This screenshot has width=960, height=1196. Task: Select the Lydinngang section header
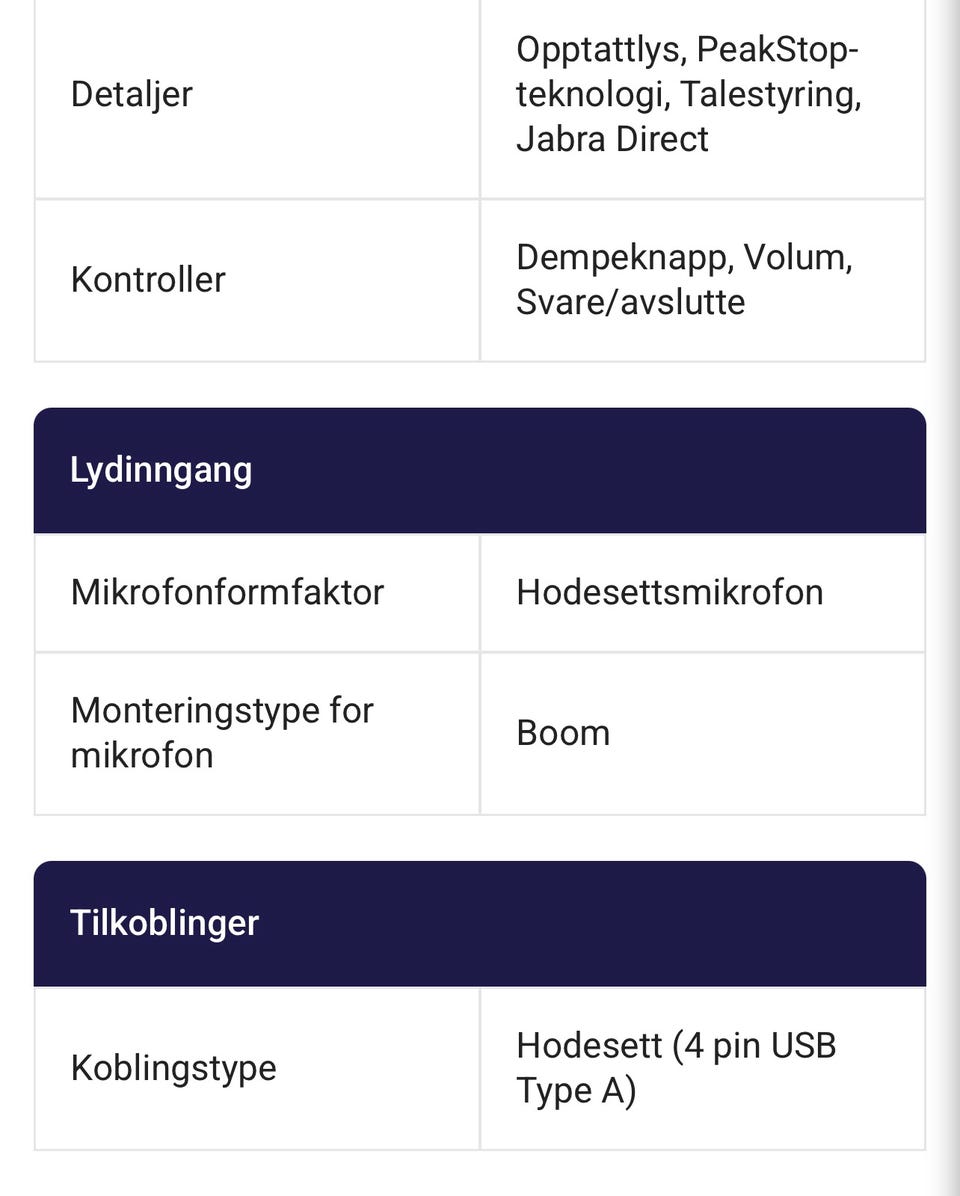[480, 470]
